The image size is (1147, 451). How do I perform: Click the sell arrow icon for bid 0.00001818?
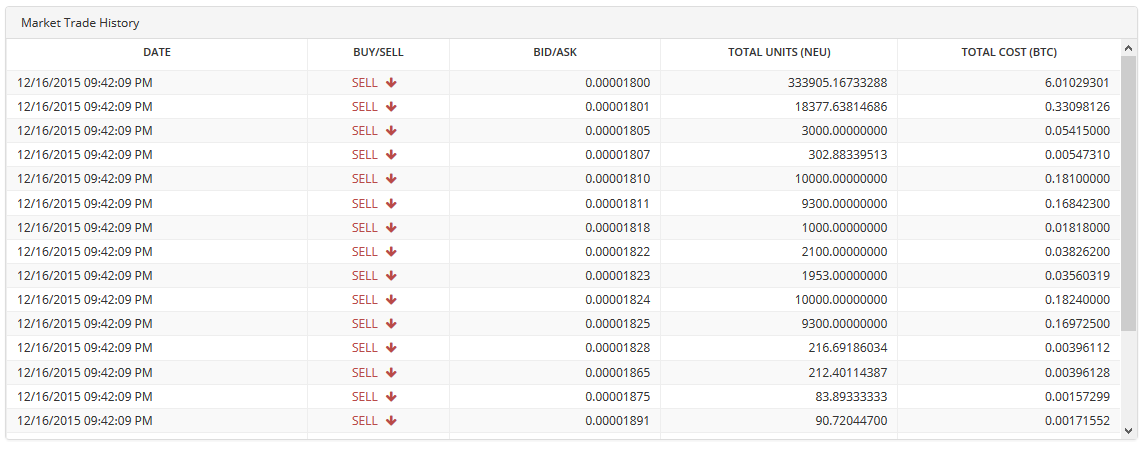pyautogui.click(x=391, y=227)
